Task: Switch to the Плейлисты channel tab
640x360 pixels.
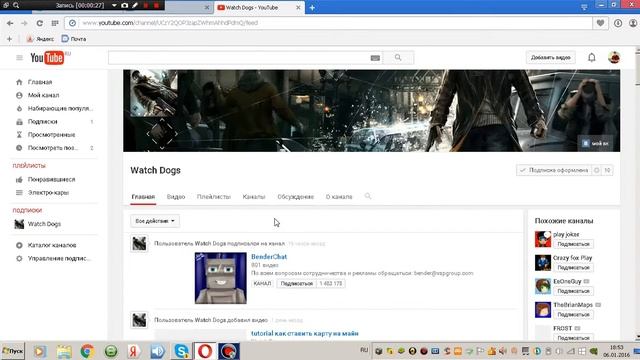Action: 214,197
